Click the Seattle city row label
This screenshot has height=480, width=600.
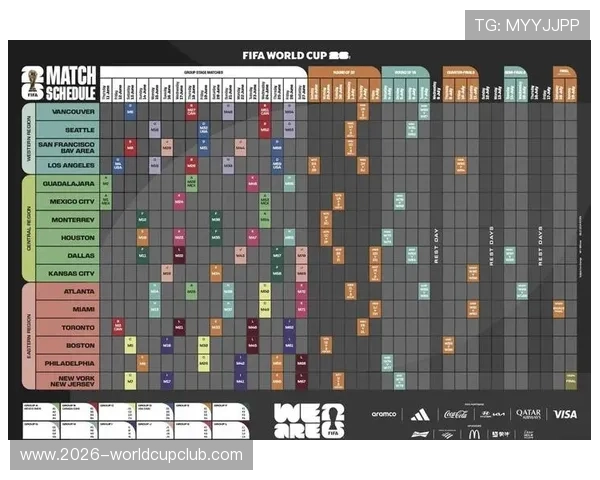pyautogui.click(x=68, y=130)
